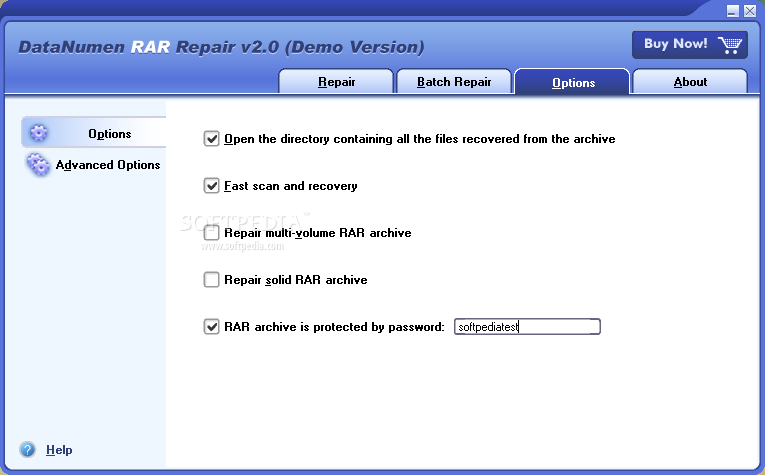Enable Repair multi-volume RAR archive
The height and width of the screenshot is (475, 765).
pyautogui.click(x=211, y=233)
